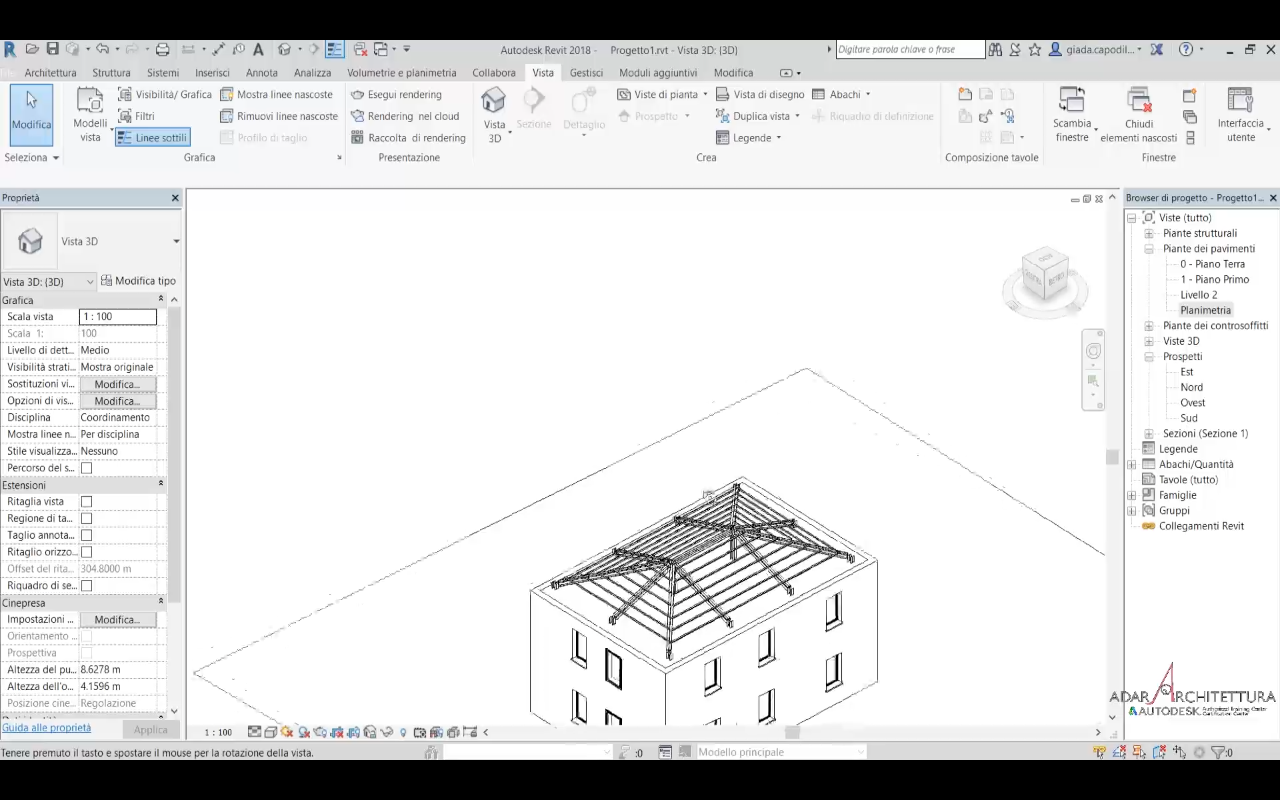Click the Scala vista input field
This screenshot has height=800, width=1280.
click(x=117, y=317)
